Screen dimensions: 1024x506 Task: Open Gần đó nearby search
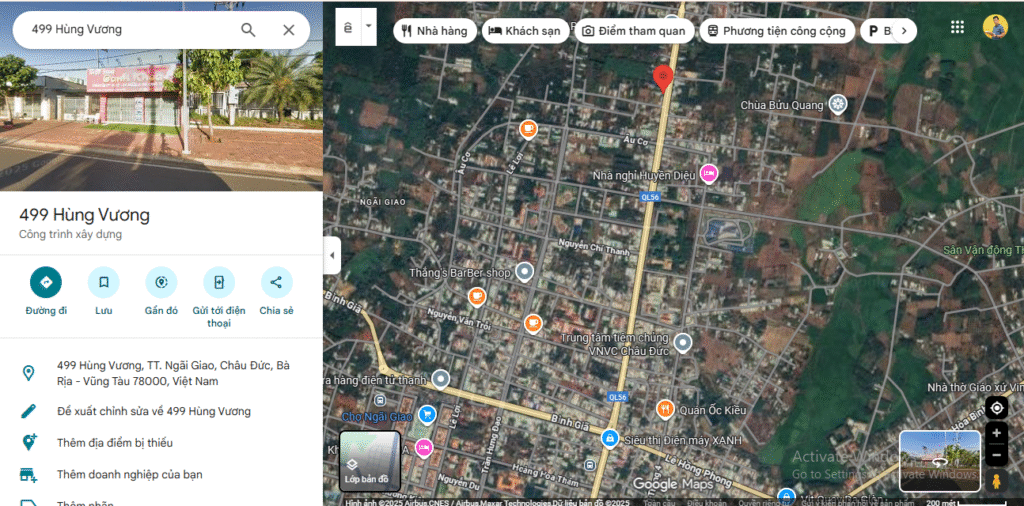[161, 283]
